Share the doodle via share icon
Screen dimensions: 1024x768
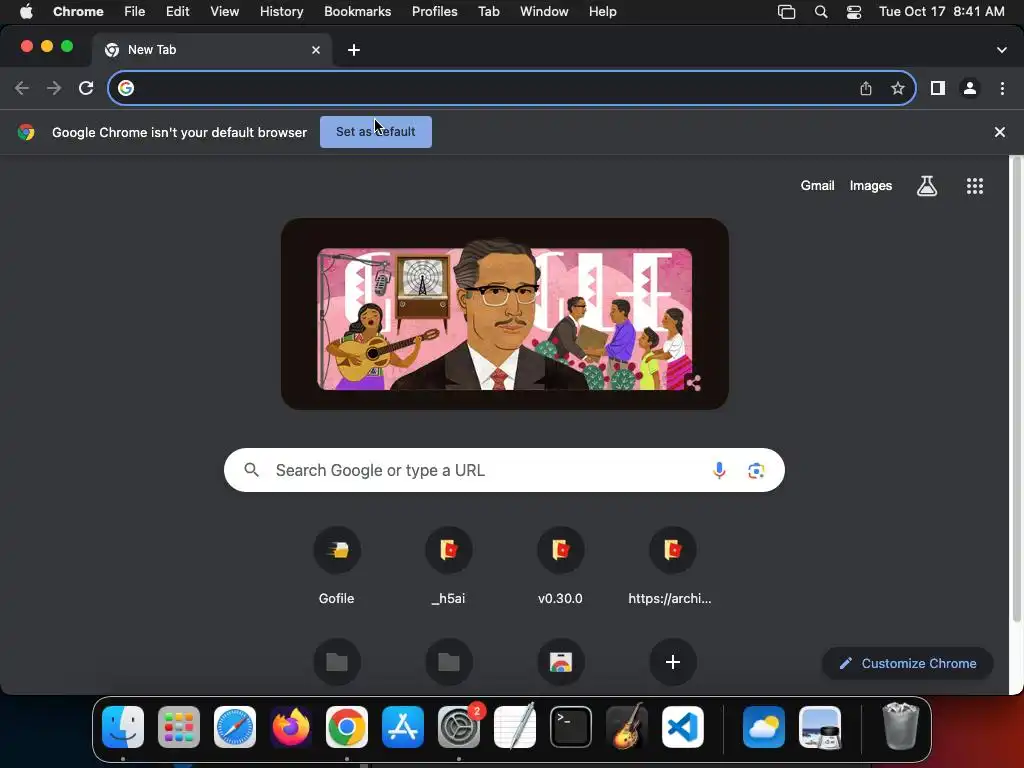click(x=694, y=383)
